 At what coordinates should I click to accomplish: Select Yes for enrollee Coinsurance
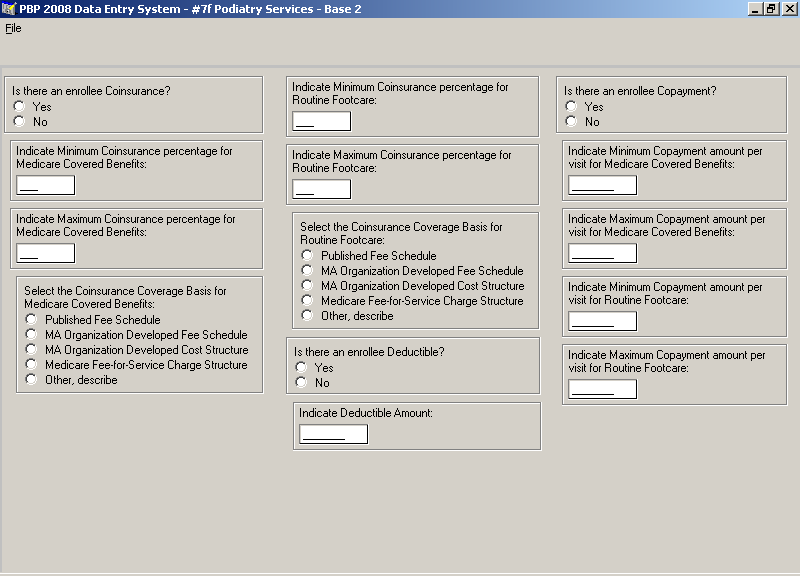point(19,106)
